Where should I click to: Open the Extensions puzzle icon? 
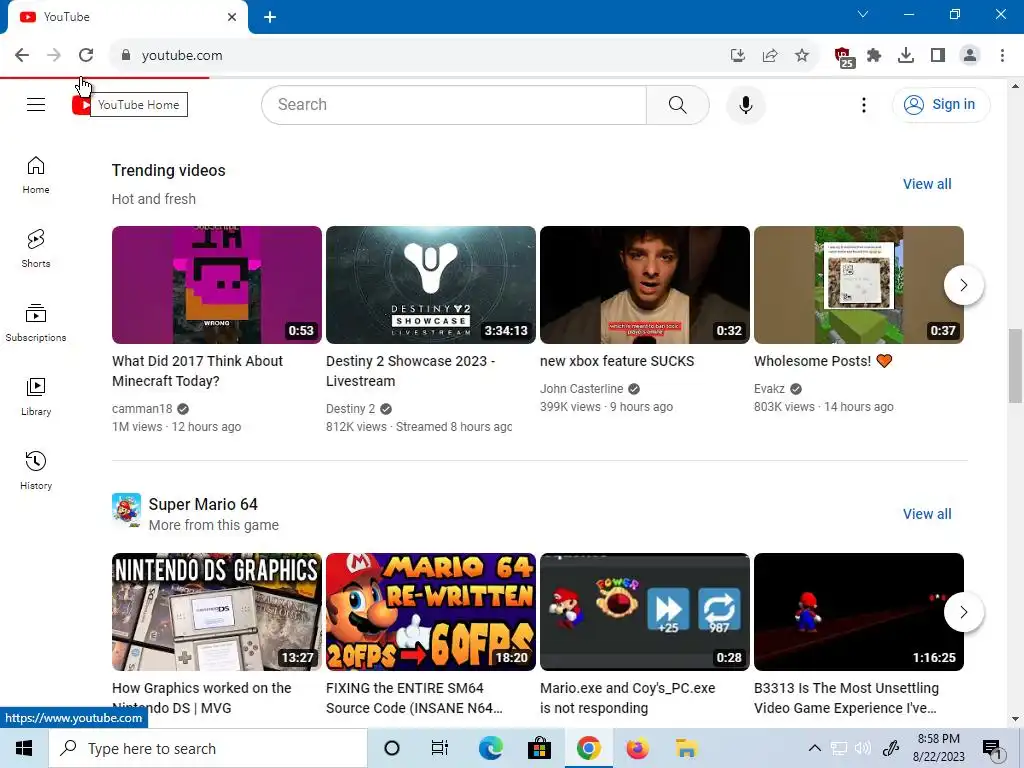coord(874,56)
